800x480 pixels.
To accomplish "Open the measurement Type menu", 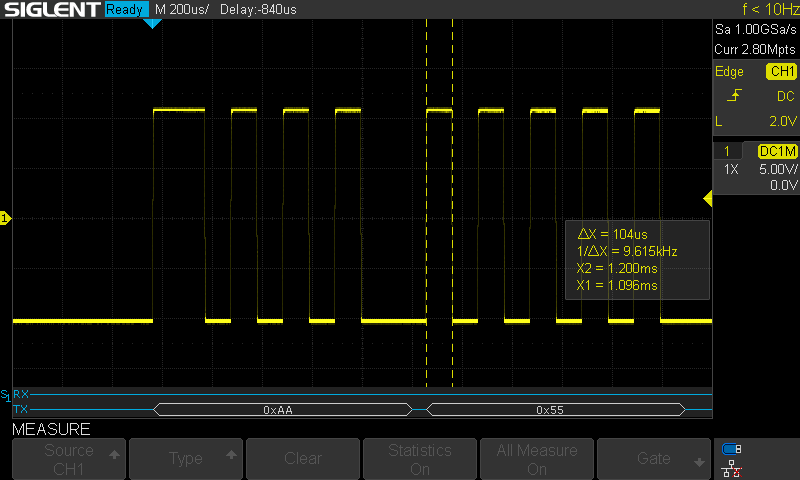I will click(x=186, y=459).
